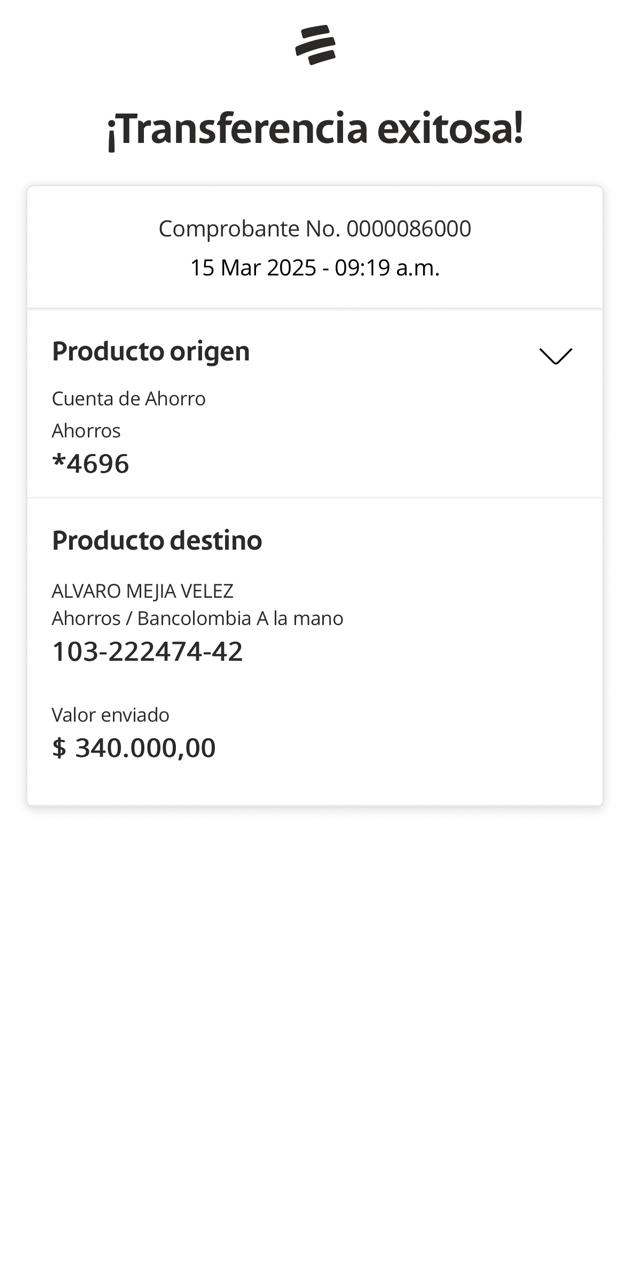Screen dimensions: 630x1280
Task: Click the amount $ 340.000,00
Action: coord(134,747)
